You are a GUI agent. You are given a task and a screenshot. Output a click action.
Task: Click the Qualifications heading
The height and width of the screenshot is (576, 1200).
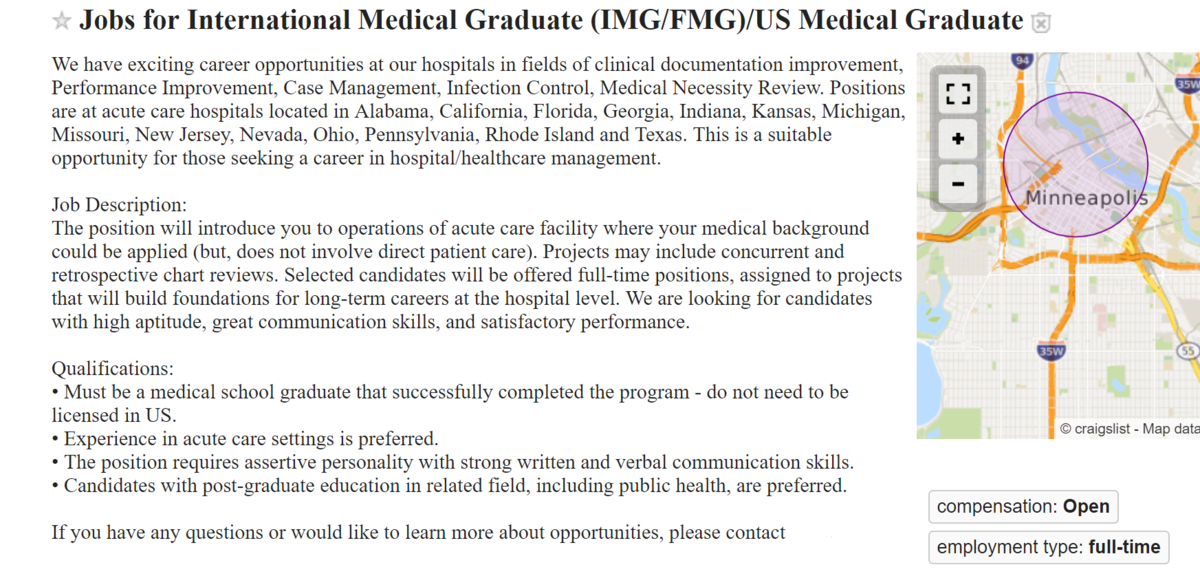113,369
